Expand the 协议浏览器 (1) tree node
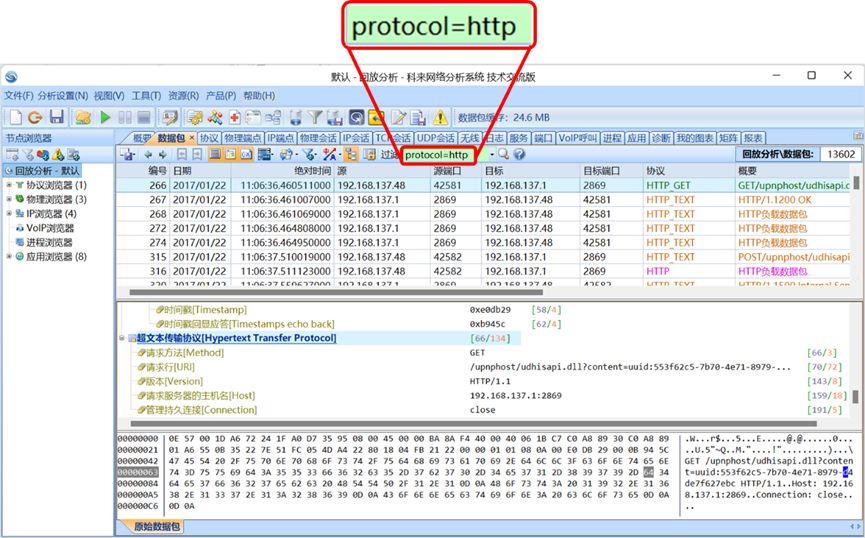Viewport: 865px width, 538px height. pyautogui.click(x=9, y=185)
